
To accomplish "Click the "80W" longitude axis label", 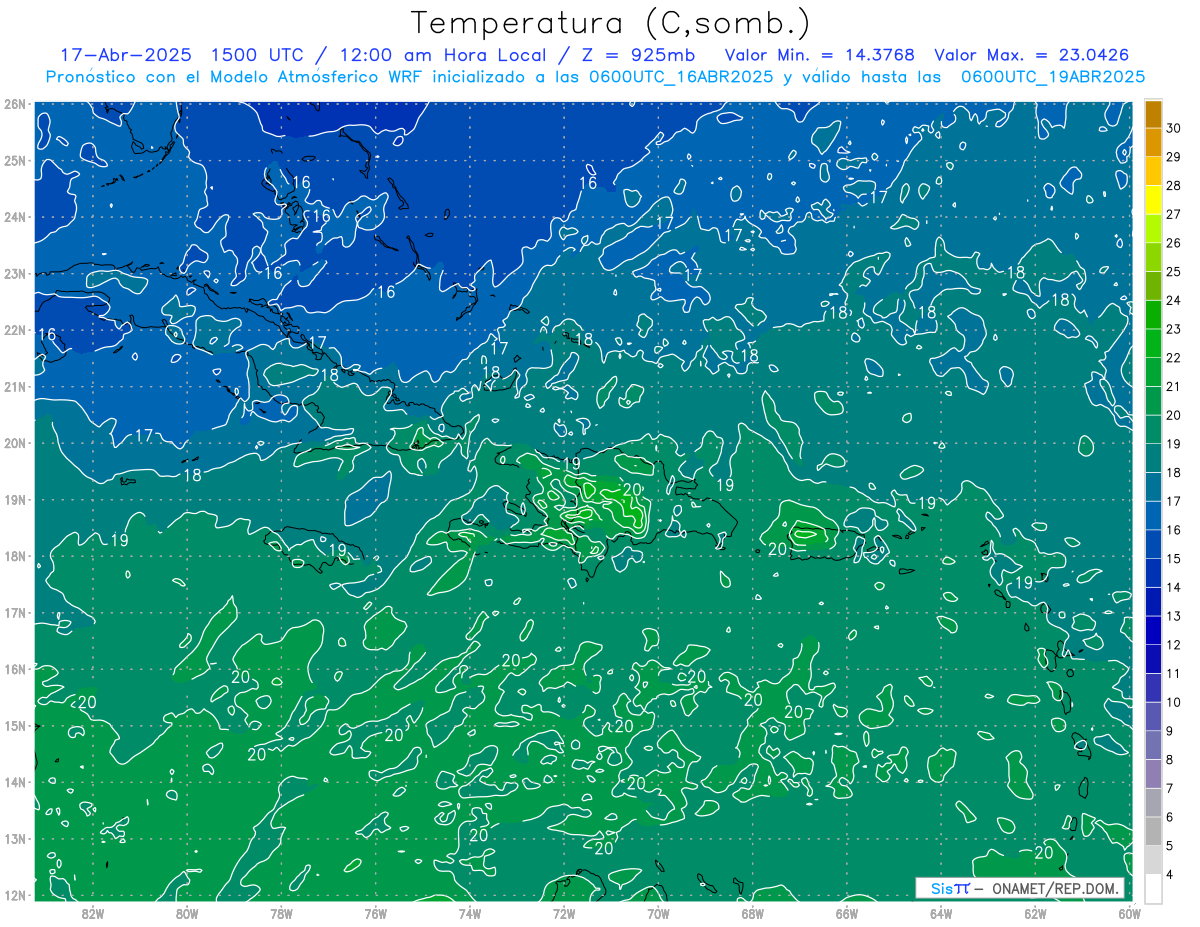I will coord(186,913).
